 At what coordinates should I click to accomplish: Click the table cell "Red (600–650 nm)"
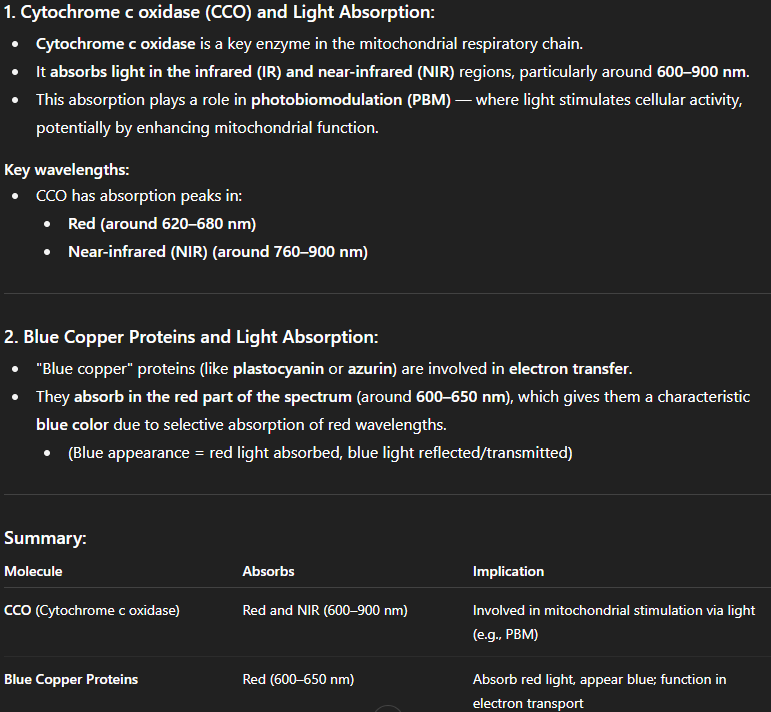(298, 680)
